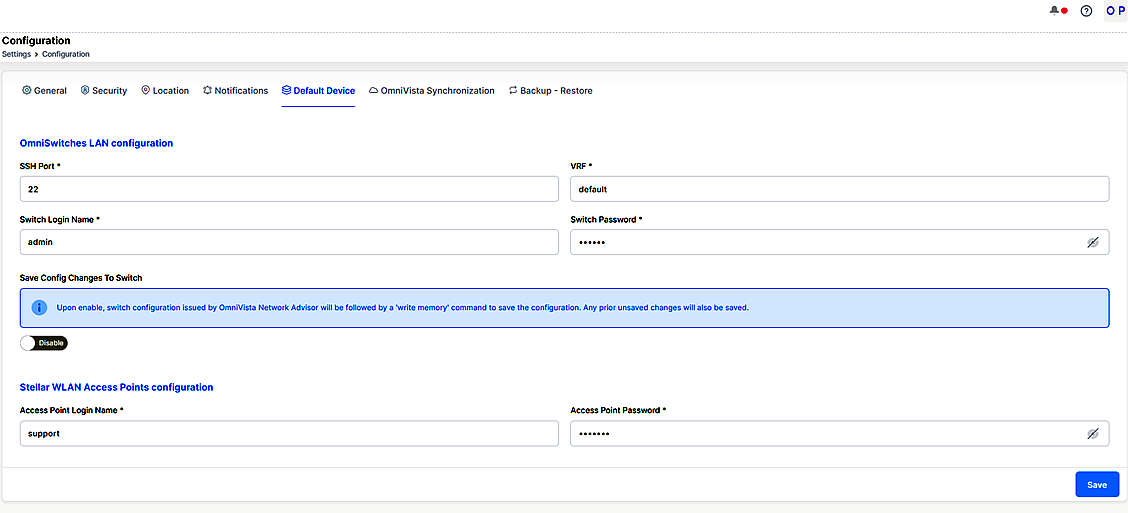Click the notifications bell icon
The width and height of the screenshot is (1128, 513).
(1054, 11)
